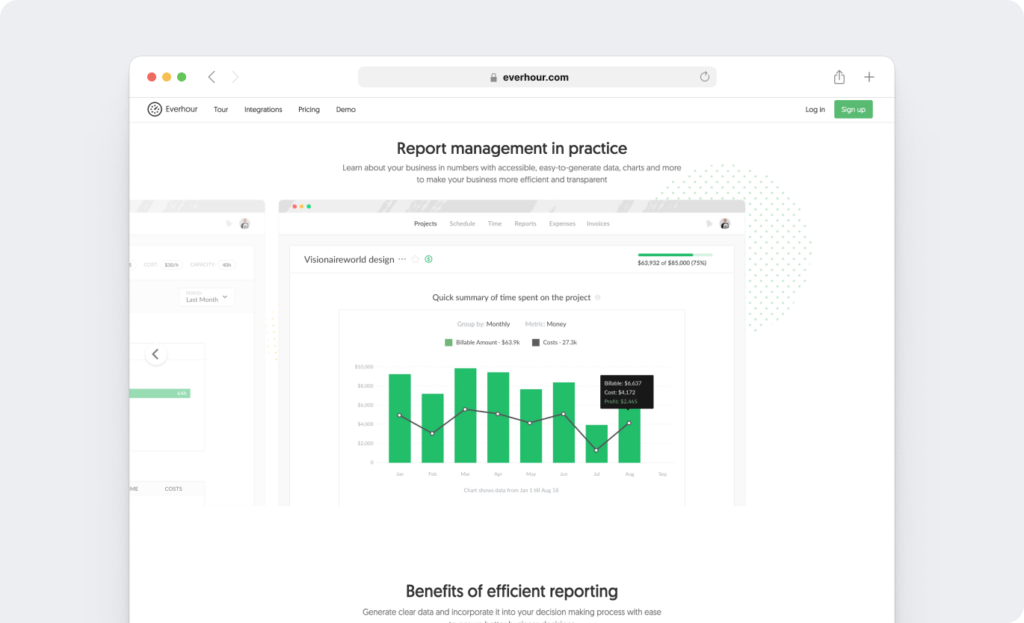Open the Metric Money dropdown
1024x623 pixels.
557,323
